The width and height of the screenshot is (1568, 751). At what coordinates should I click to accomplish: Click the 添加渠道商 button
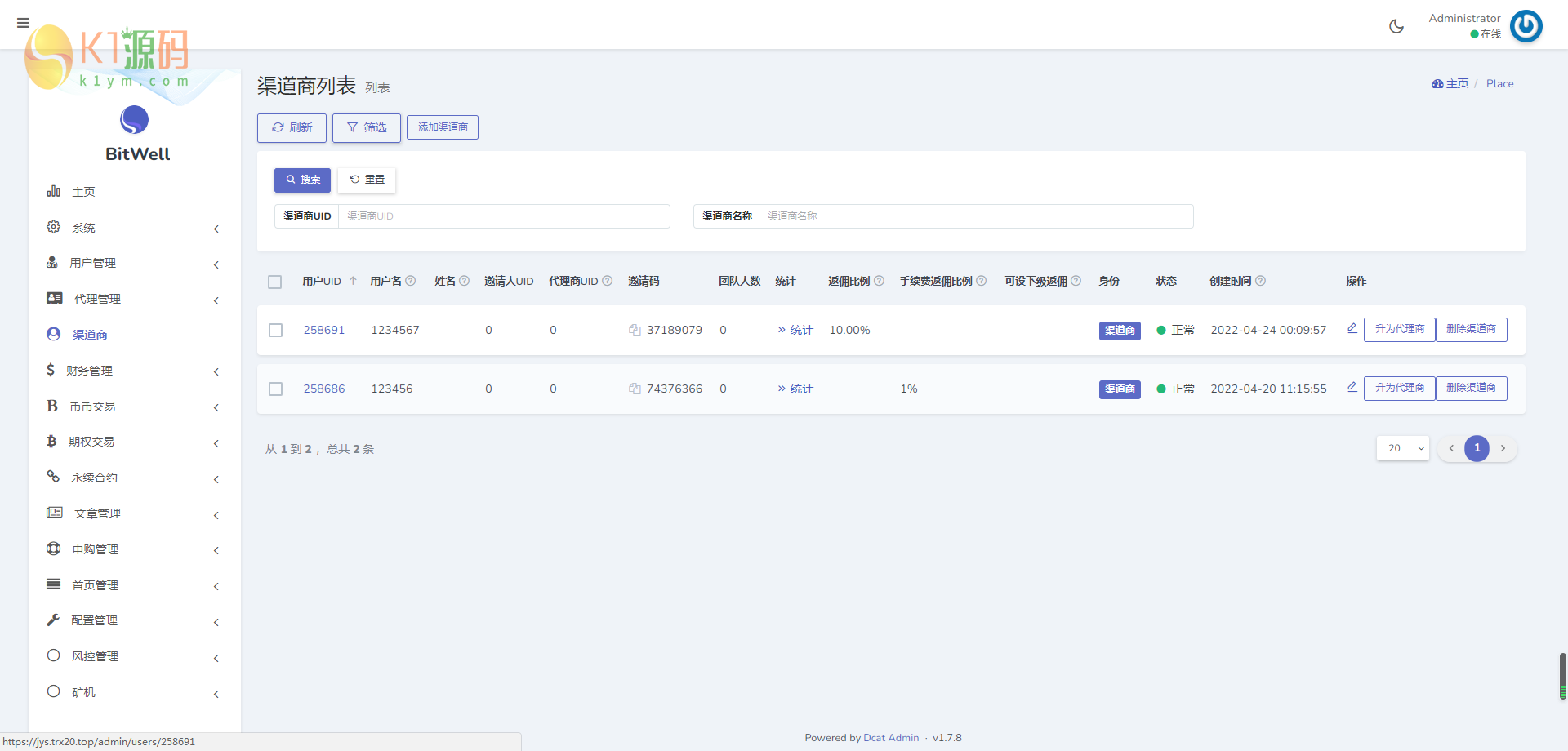pyautogui.click(x=443, y=127)
